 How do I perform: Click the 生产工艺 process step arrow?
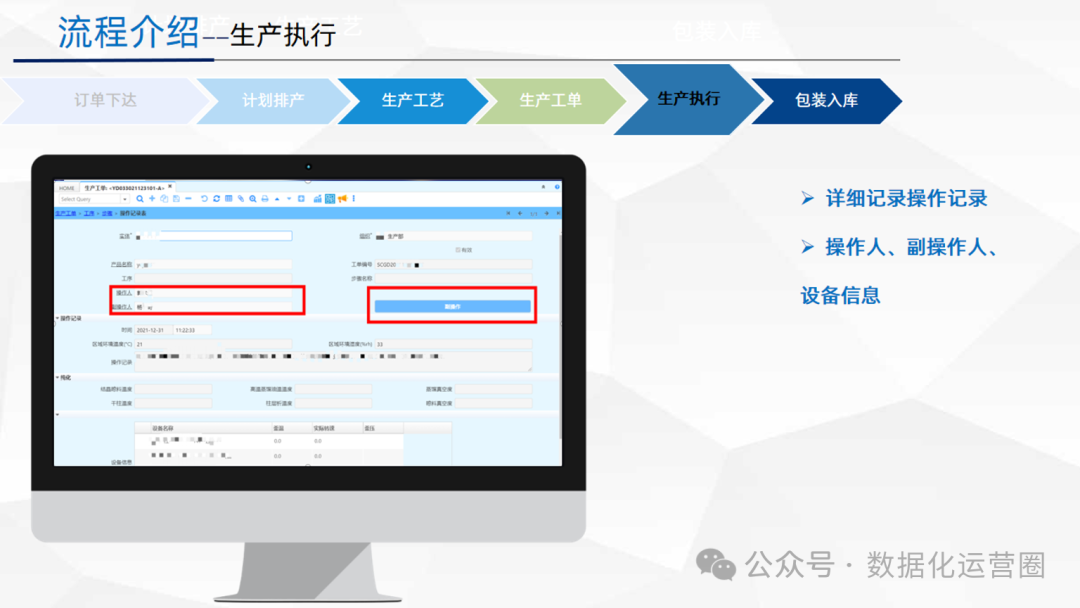click(x=413, y=101)
